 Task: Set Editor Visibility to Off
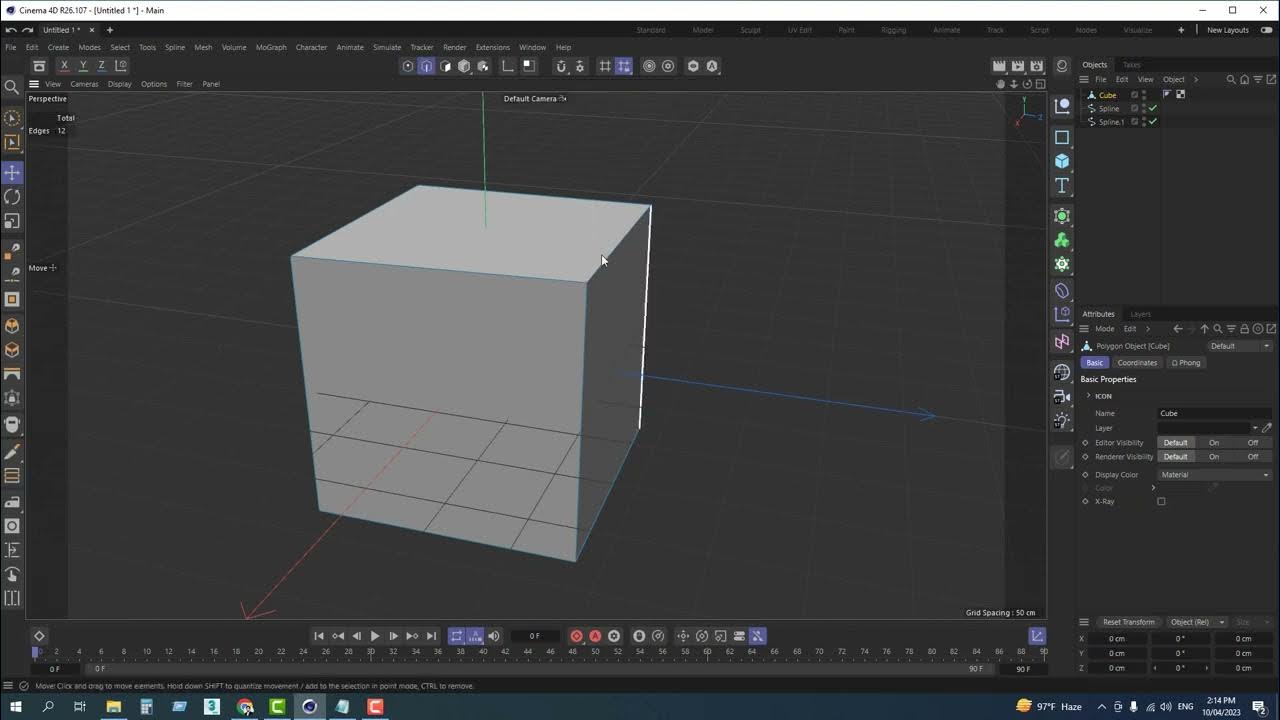pyautogui.click(x=1252, y=442)
